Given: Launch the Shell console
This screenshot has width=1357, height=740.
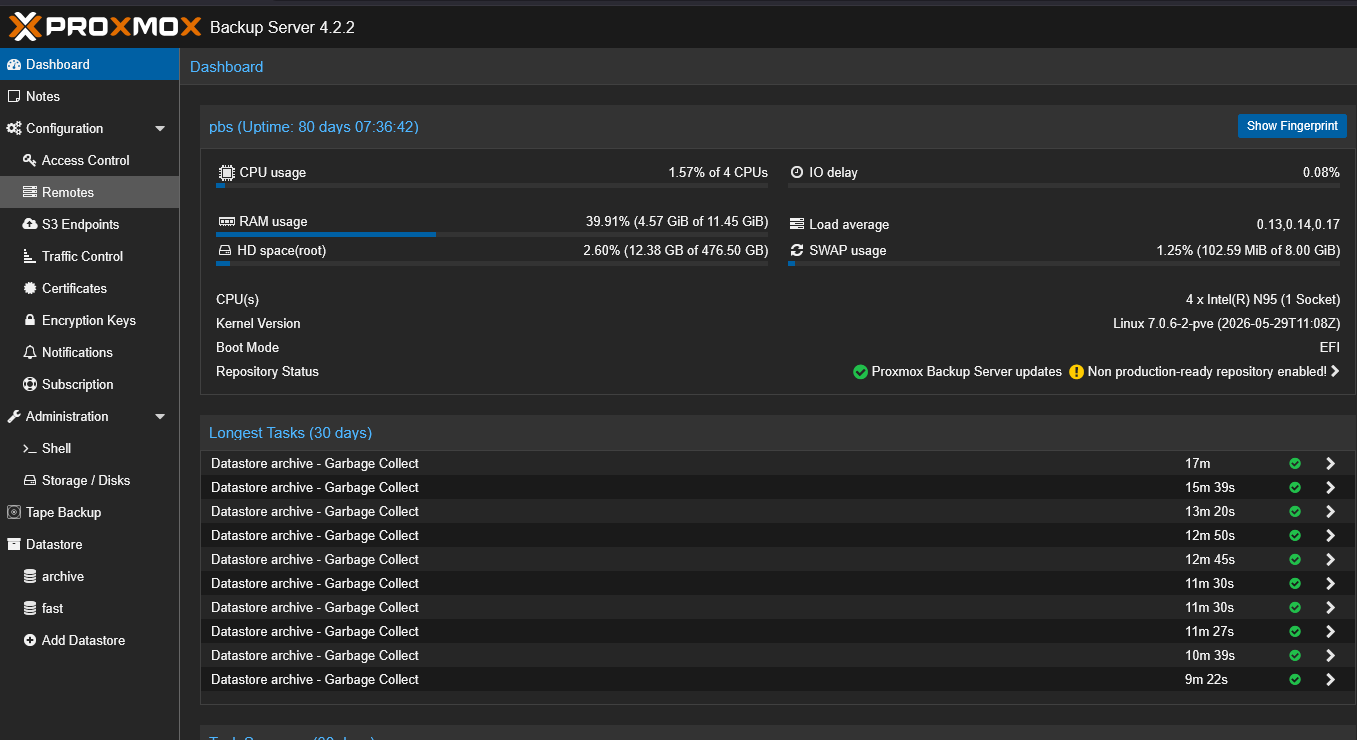Looking at the screenshot, I should click(89, 448).
